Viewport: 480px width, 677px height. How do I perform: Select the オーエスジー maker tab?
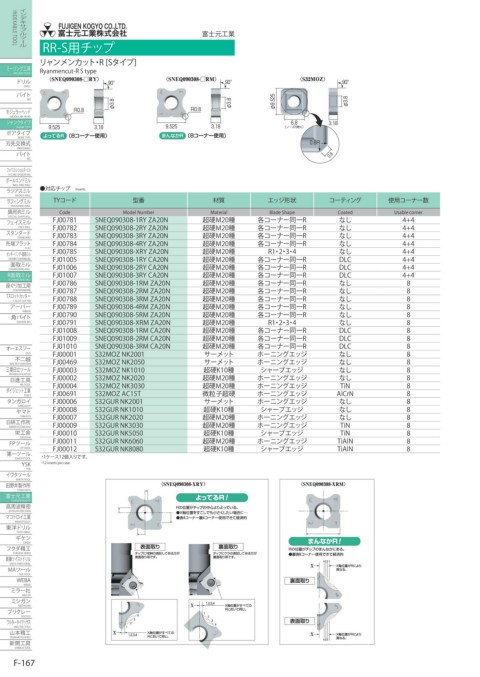(x=16, y=349)
